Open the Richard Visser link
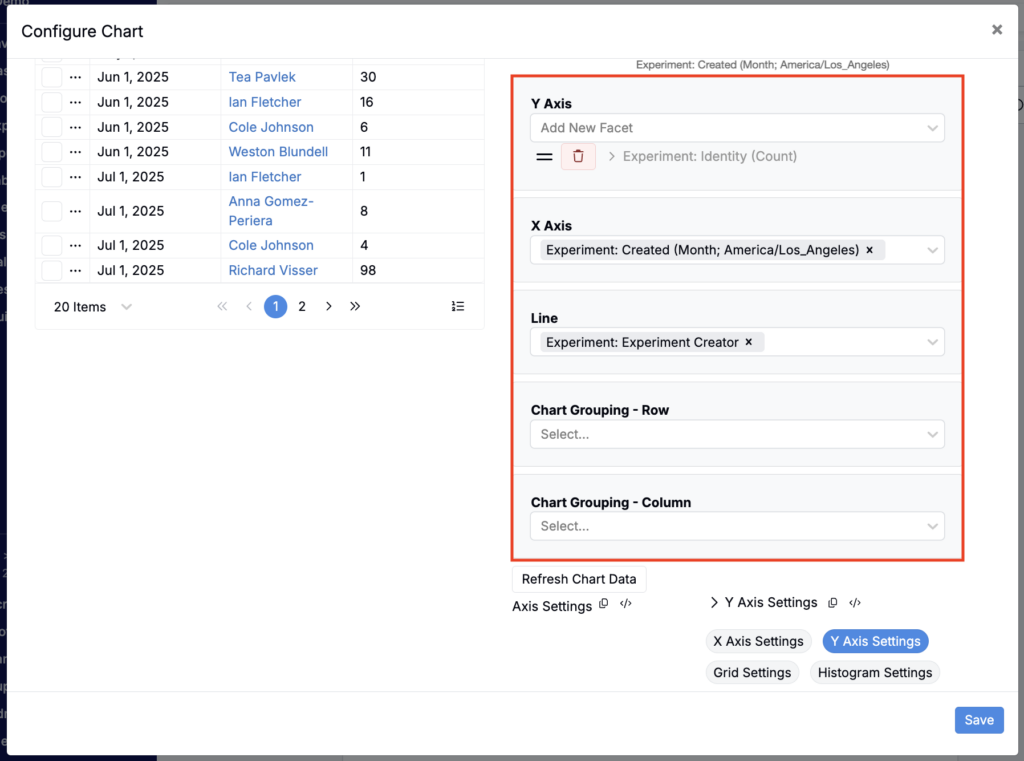 273,270
